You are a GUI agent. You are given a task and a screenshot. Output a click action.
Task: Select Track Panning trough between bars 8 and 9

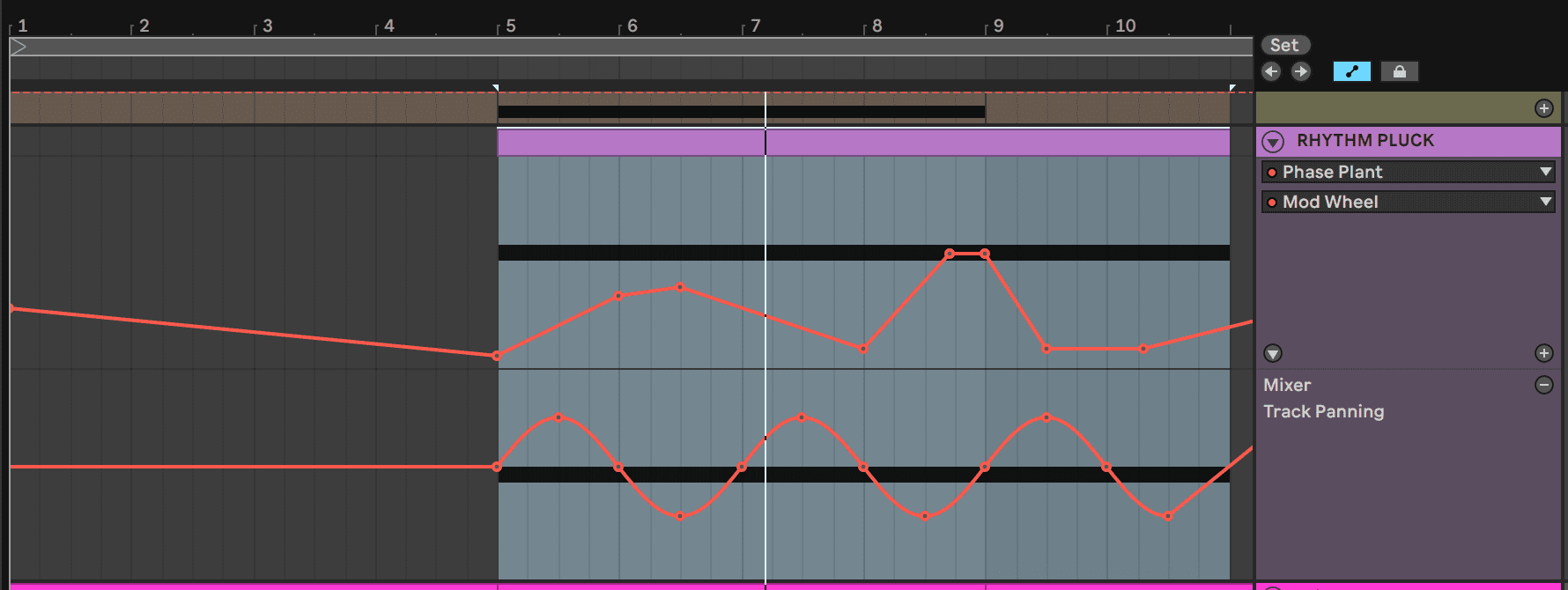click(925, 516)
